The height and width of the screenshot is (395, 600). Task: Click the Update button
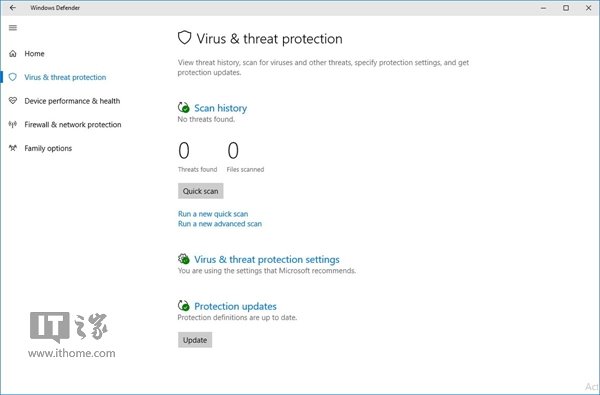[195, 340]
